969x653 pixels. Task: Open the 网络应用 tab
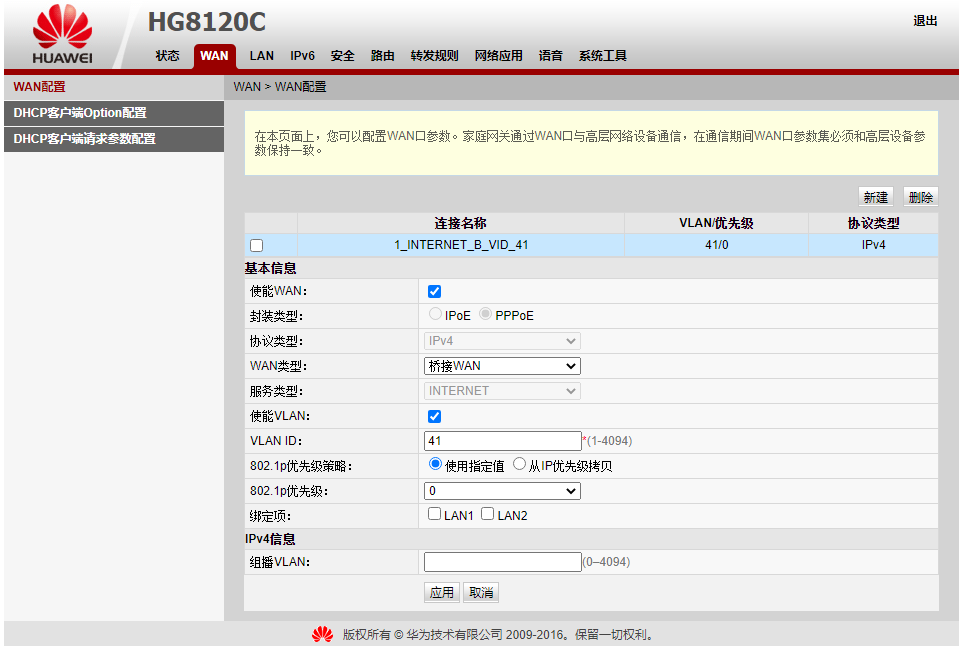(498, 56)
